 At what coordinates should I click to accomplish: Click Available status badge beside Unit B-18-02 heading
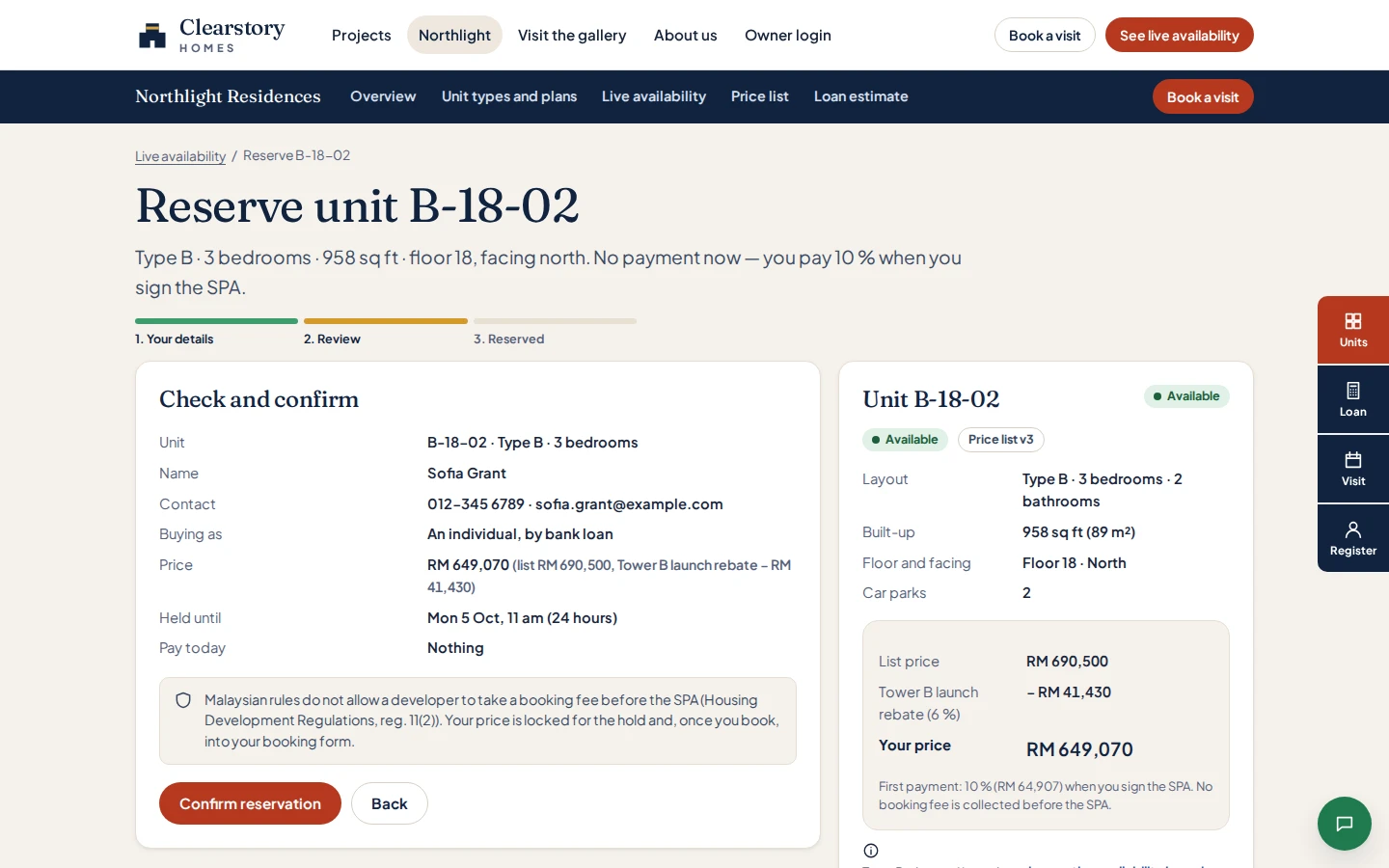click(x=1186, y=396)
